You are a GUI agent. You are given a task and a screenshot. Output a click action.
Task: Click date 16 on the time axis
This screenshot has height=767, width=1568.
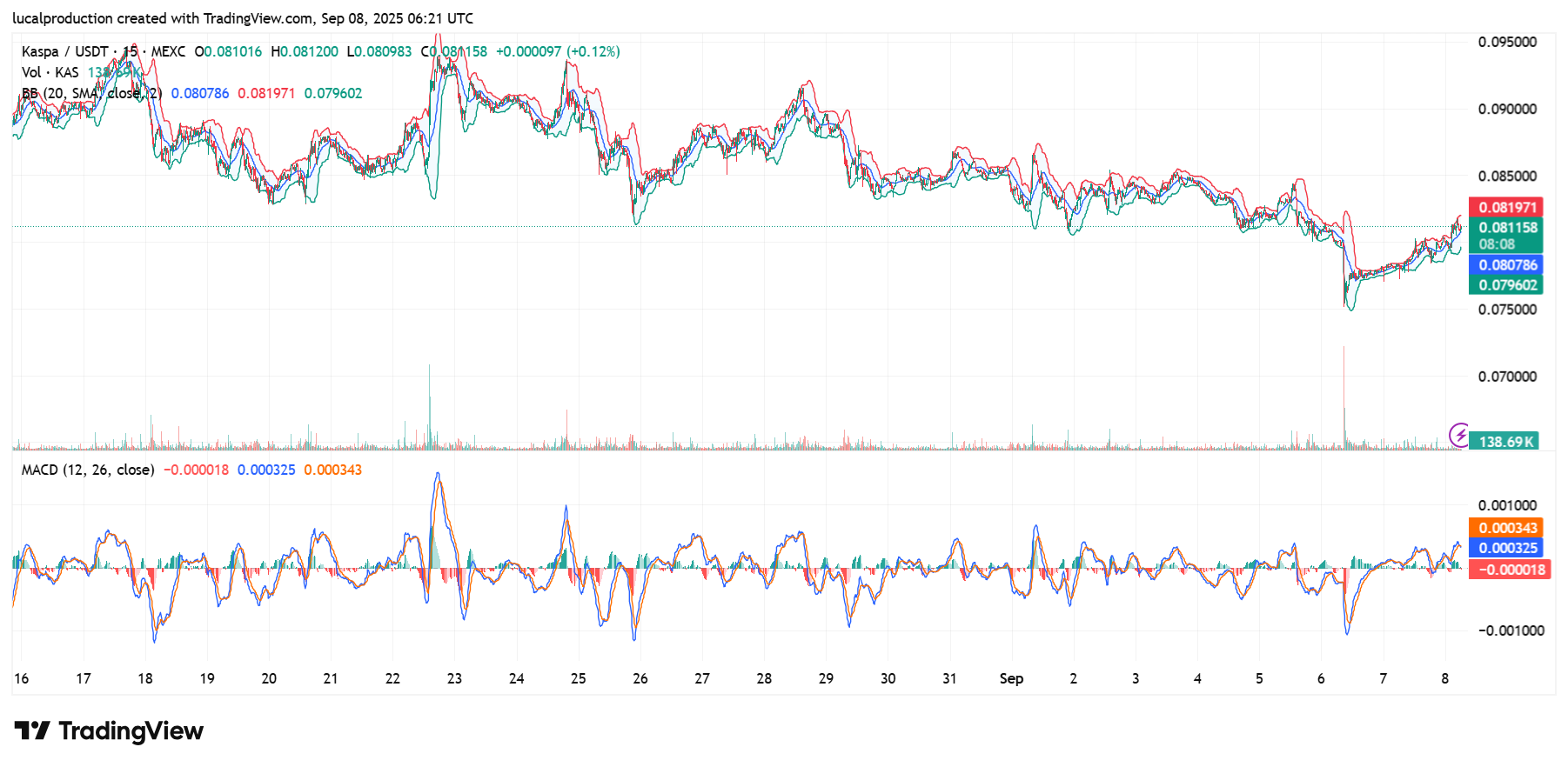pos(21,678)
